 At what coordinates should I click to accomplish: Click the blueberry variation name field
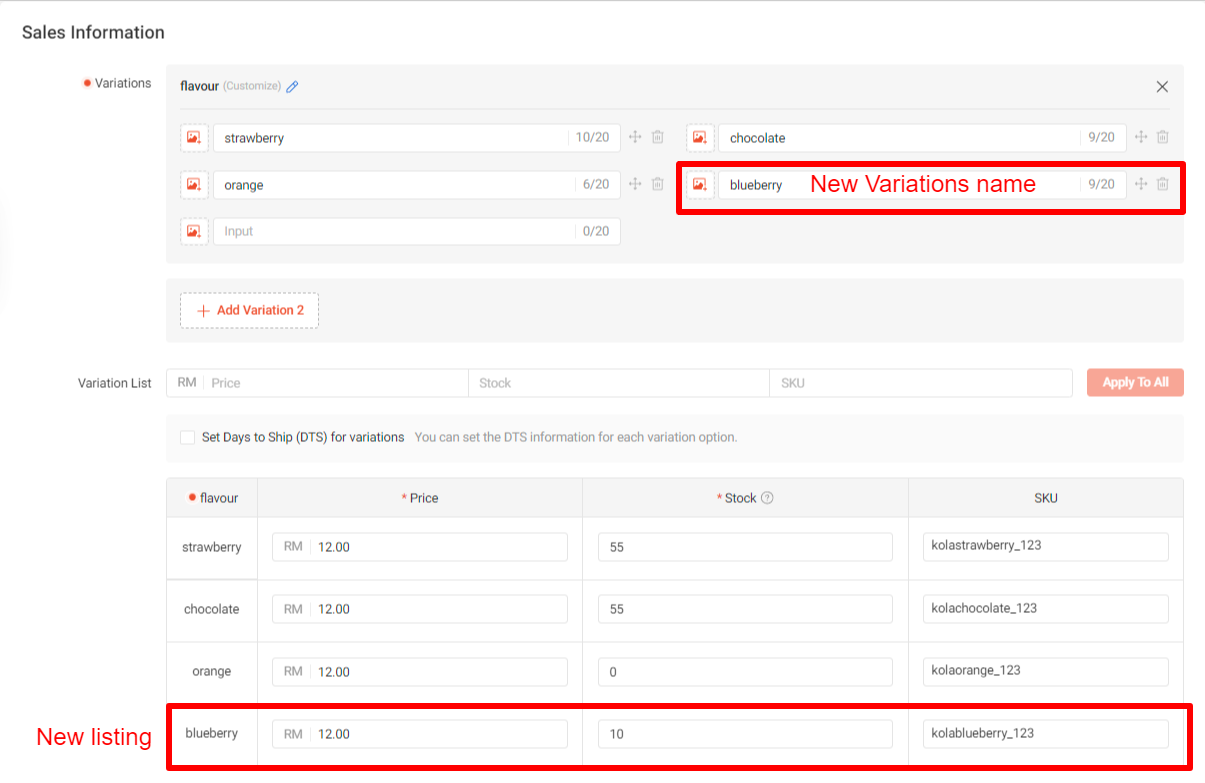[x=922, y=185]
